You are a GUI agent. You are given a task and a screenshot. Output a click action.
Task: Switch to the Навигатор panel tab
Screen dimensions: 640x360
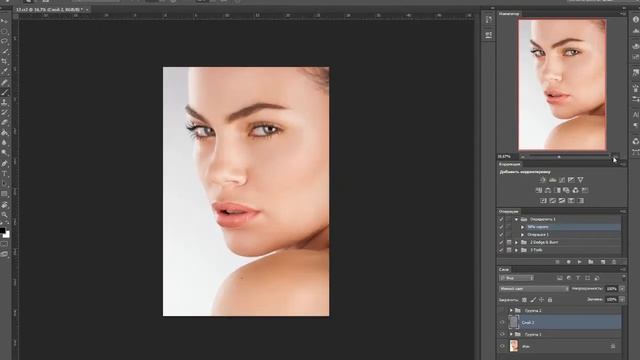(509, 14)
